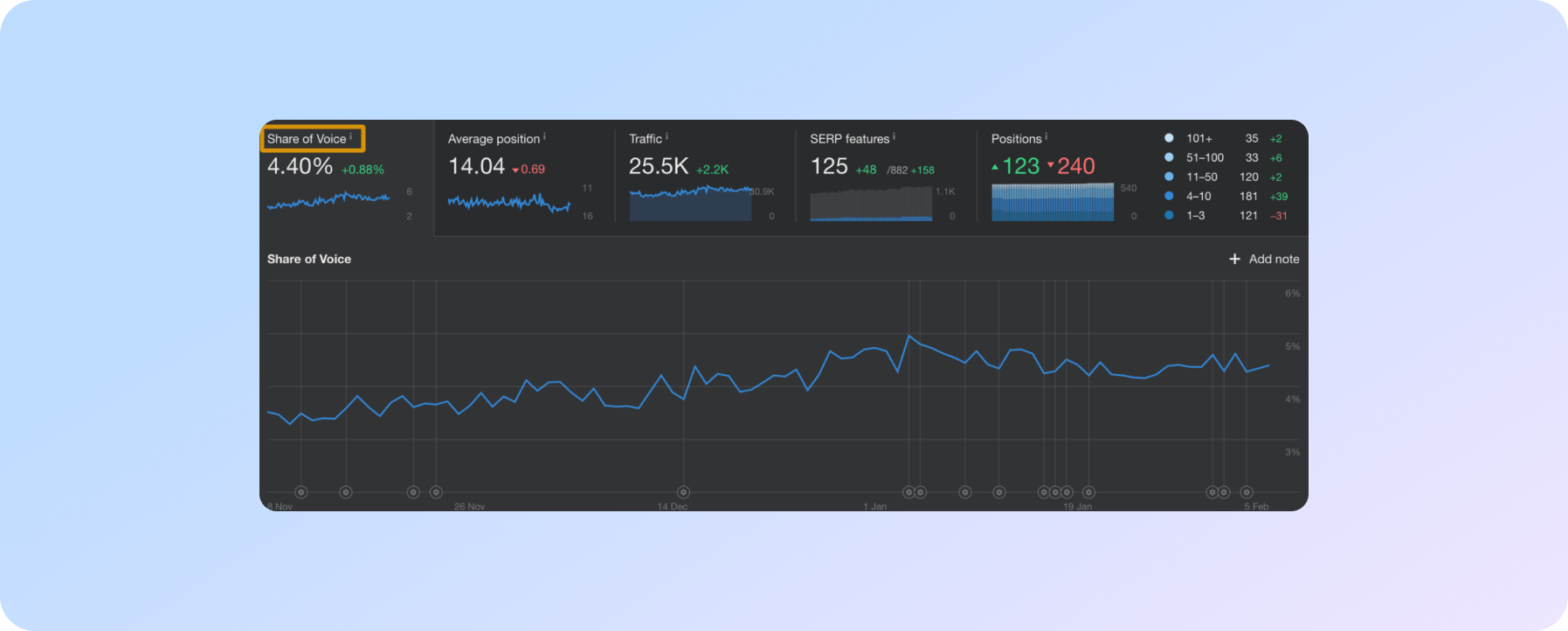Click the 26 Nov x-axis date label

[469, 506]
